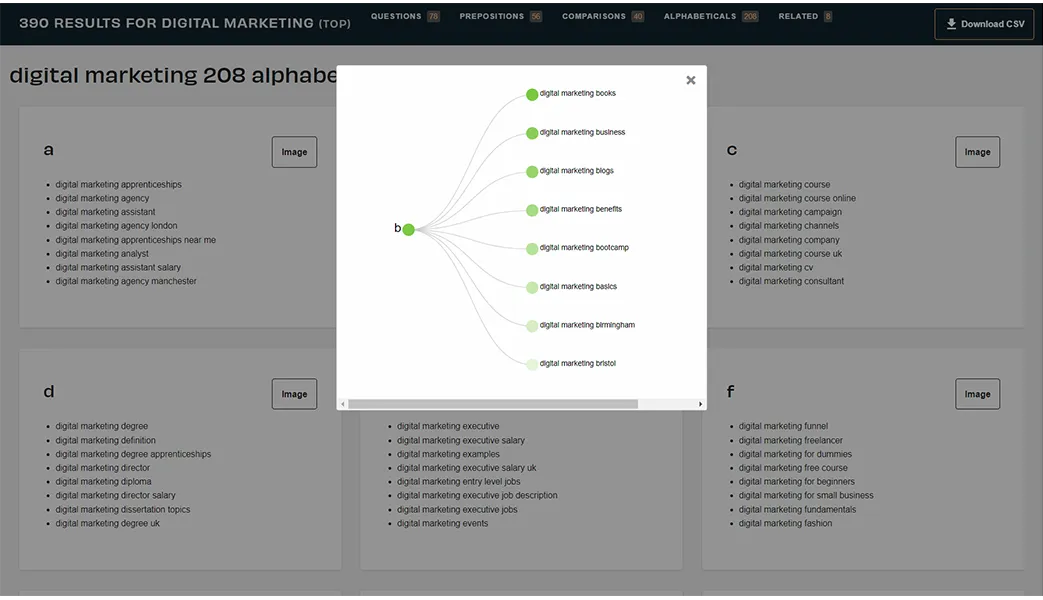
Task: Click the node for digital marketing books
Action: click(x=532, y=94)
